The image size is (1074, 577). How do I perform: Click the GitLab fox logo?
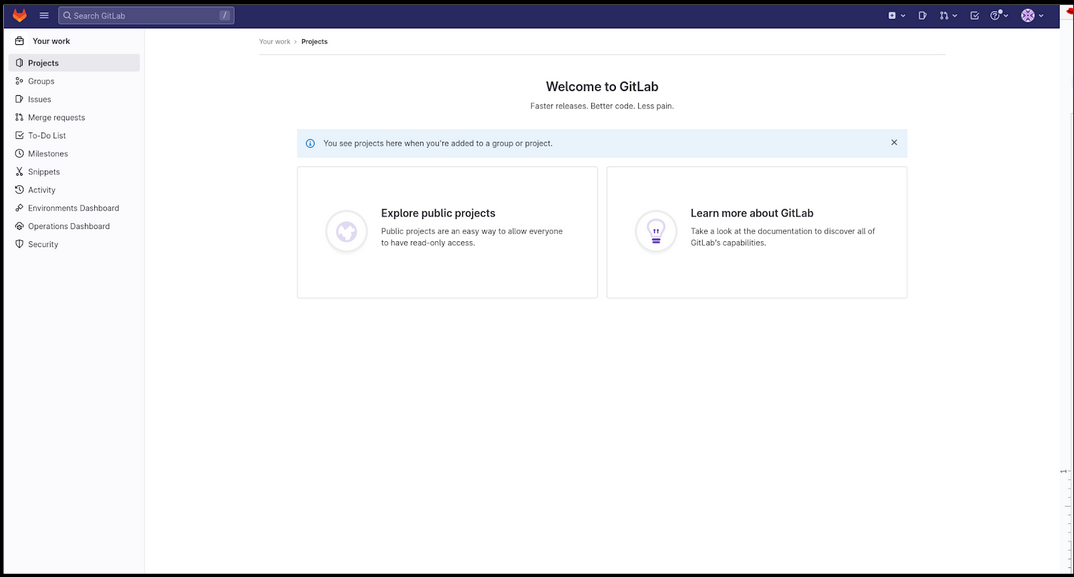19,15
